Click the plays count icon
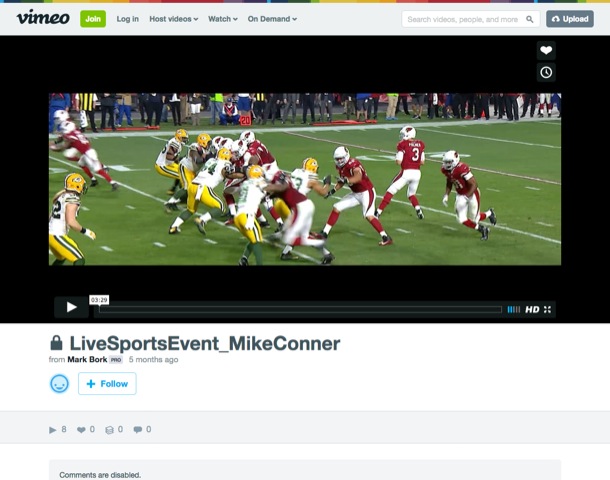Viewport: 610px width, 480px height. 53,430
